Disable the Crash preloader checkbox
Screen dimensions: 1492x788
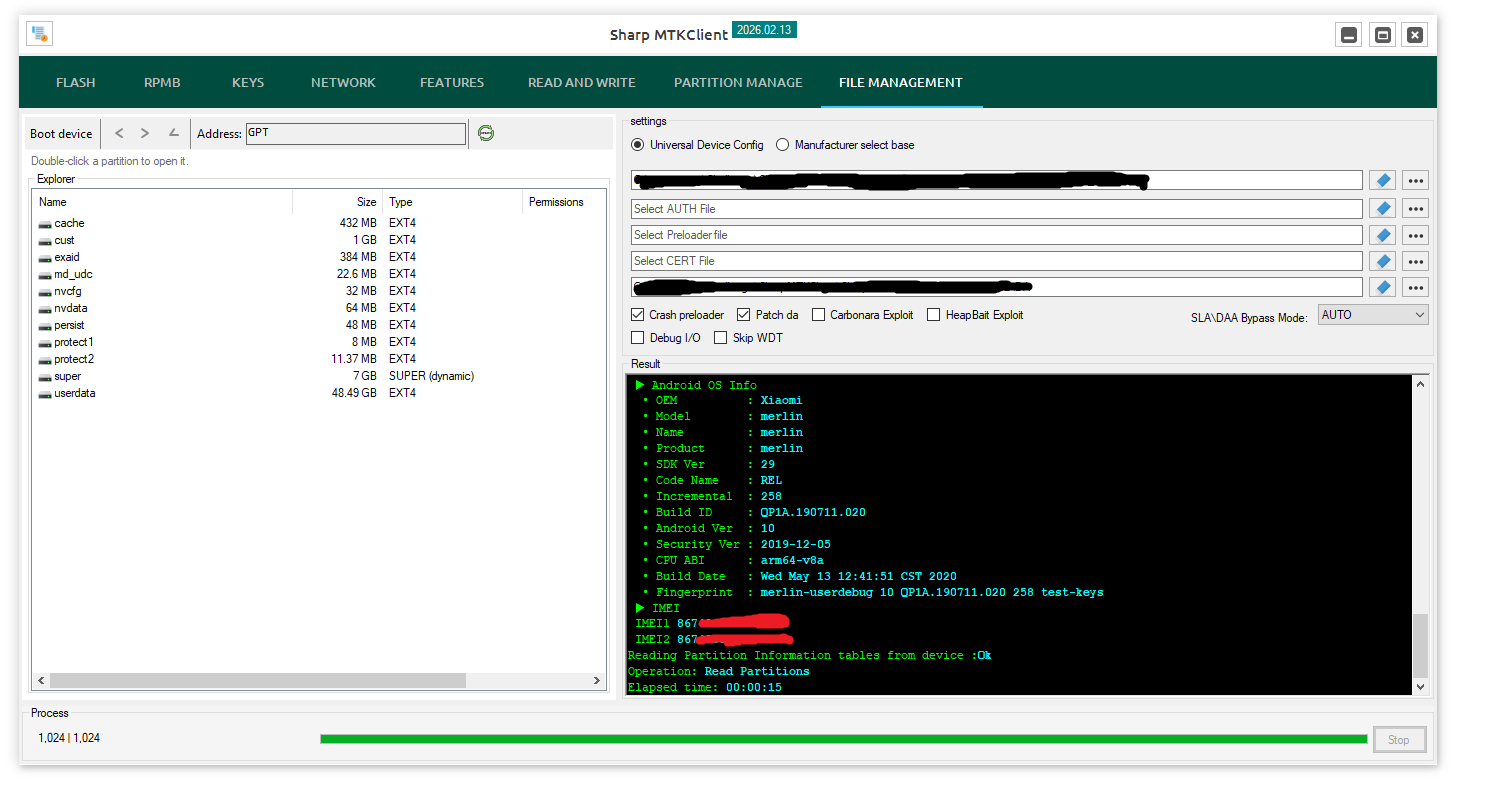638,315
